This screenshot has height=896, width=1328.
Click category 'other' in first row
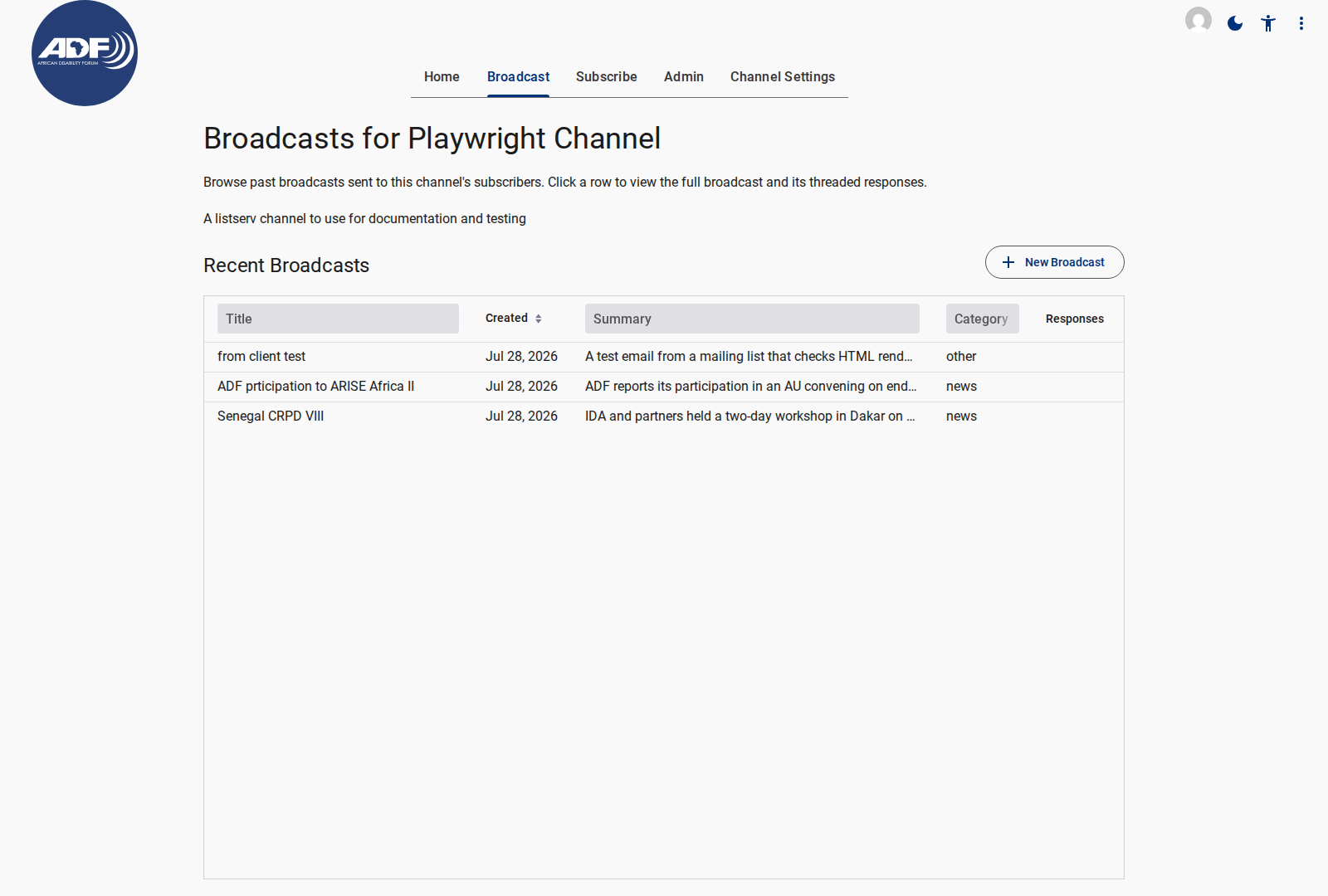click(x=961, y=356)
